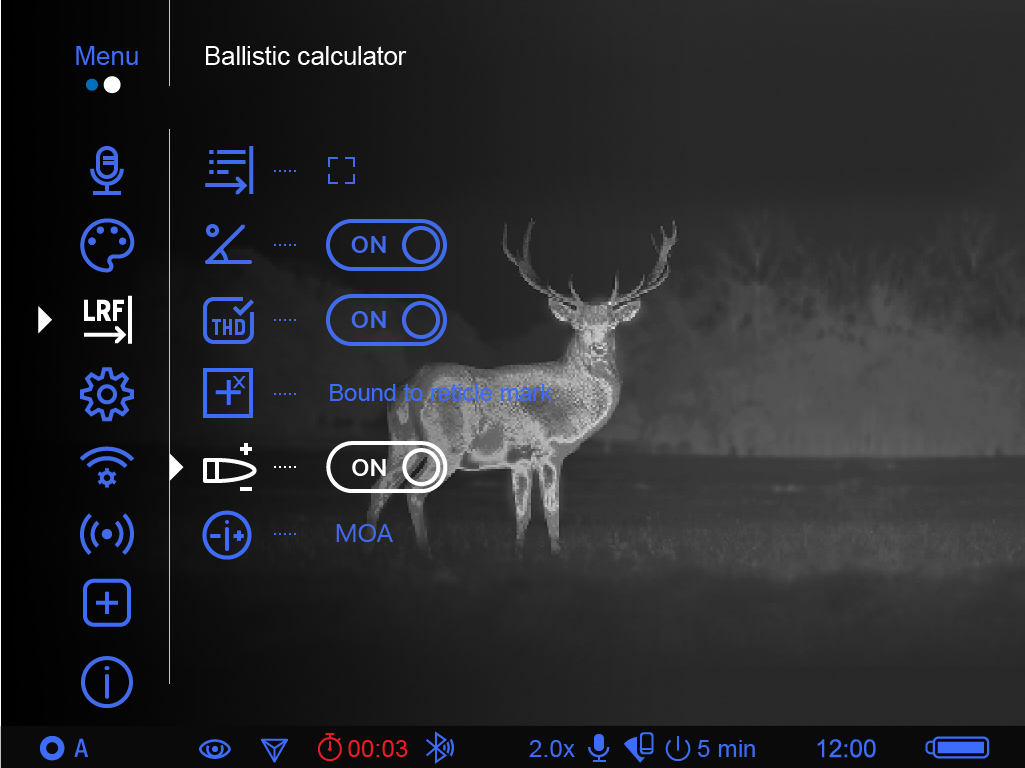Open the profile list frame selector

pyautogui.click(x=342, y=171)
